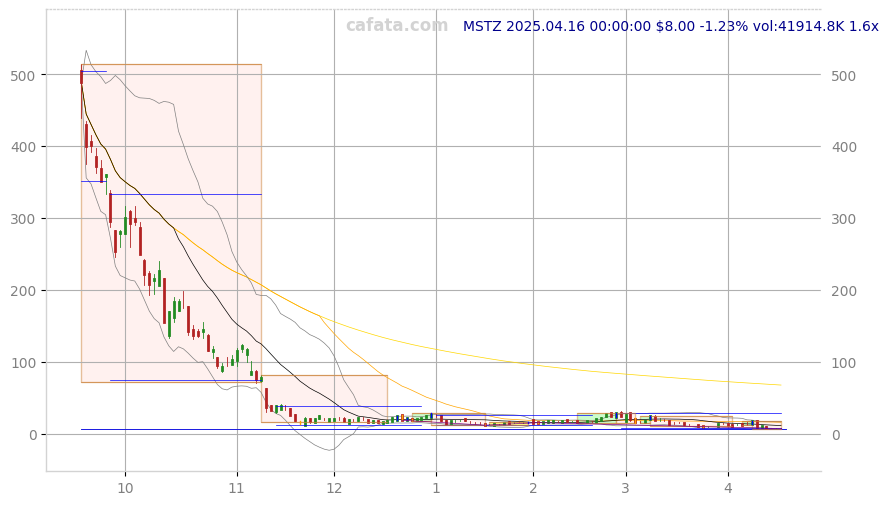Click the 300 label on the left y-axis

click(23, 219)
